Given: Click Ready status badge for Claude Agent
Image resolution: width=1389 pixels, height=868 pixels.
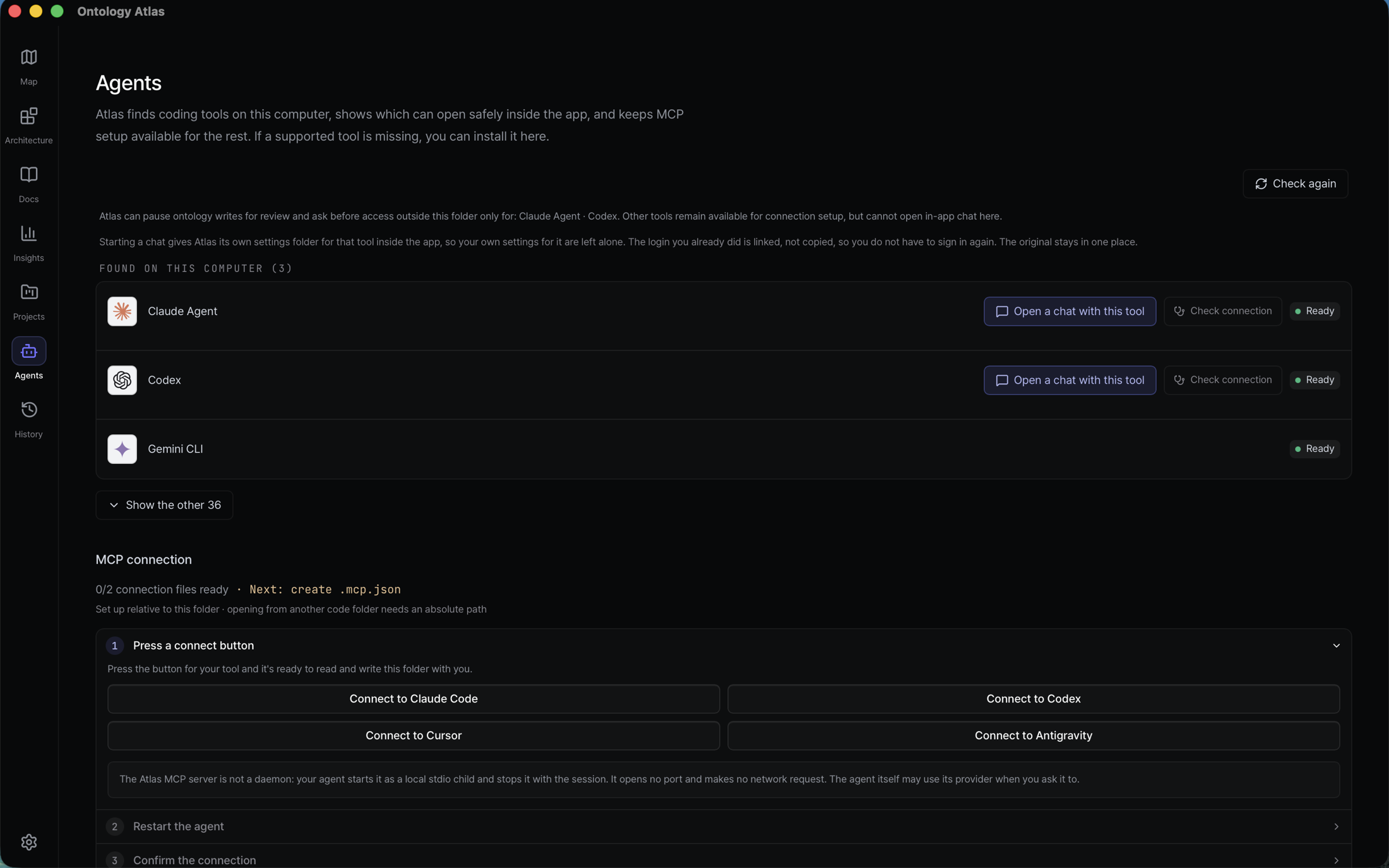Looking at the screenshot, I should (x=1314, y=311).
